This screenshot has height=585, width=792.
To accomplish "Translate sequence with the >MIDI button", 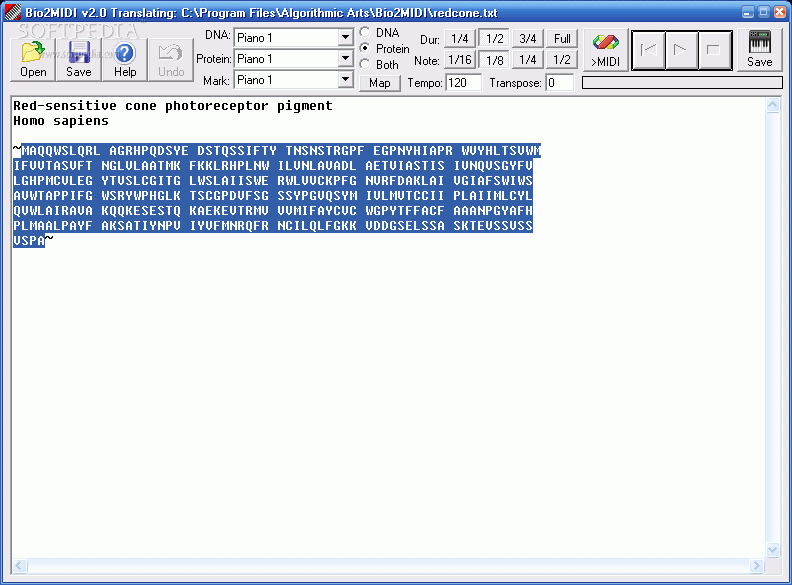I will (605, 50).
